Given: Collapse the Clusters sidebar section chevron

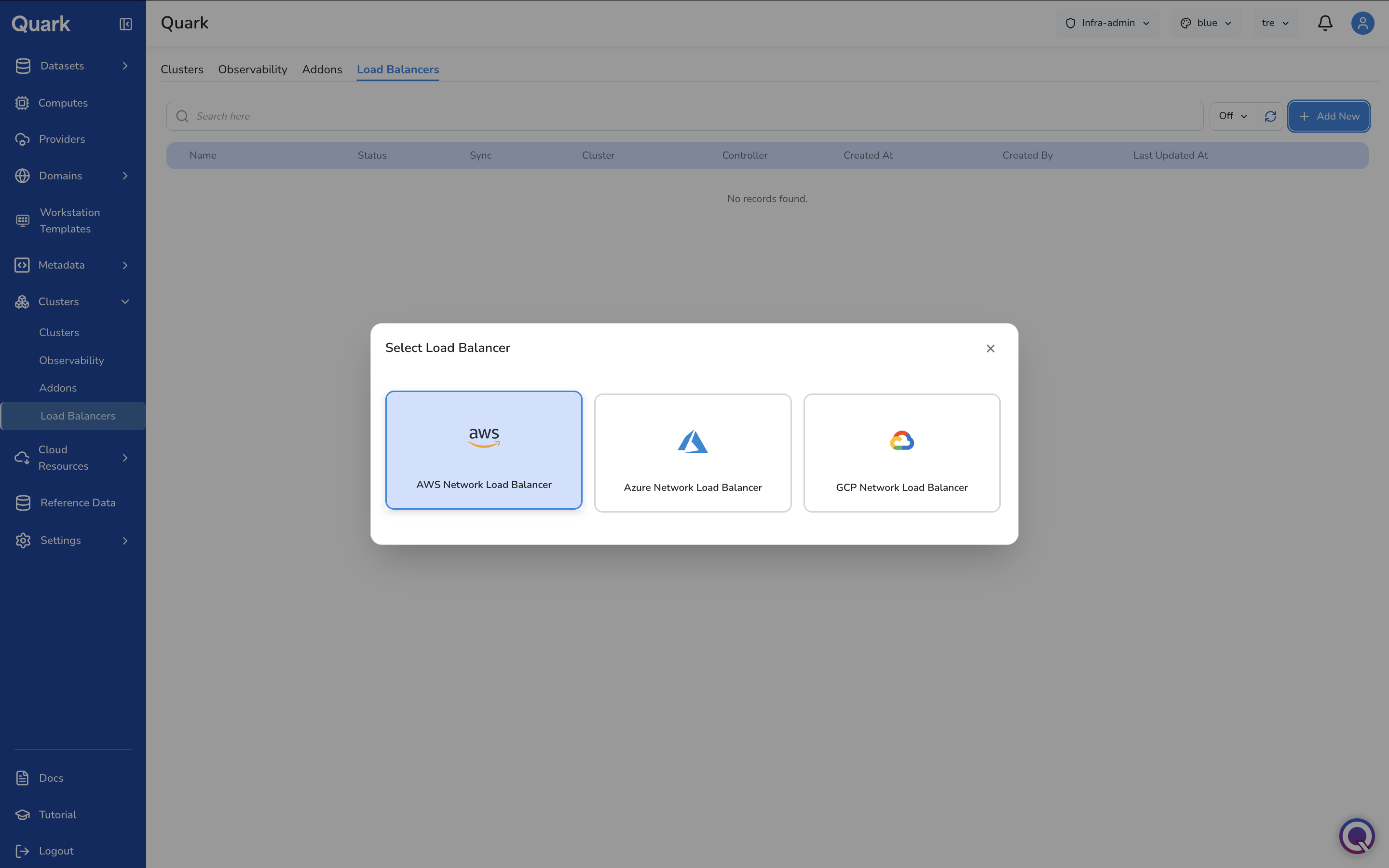Looking at the screenshot, I should click(125, 302).
